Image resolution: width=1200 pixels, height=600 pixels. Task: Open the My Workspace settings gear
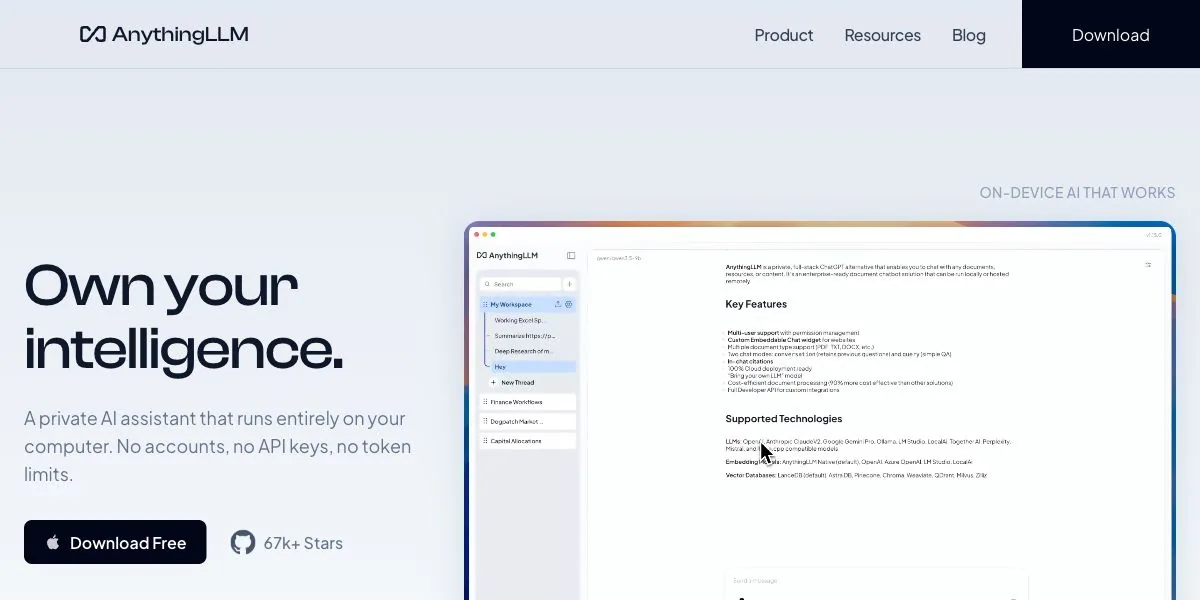[x=569, y=304]
